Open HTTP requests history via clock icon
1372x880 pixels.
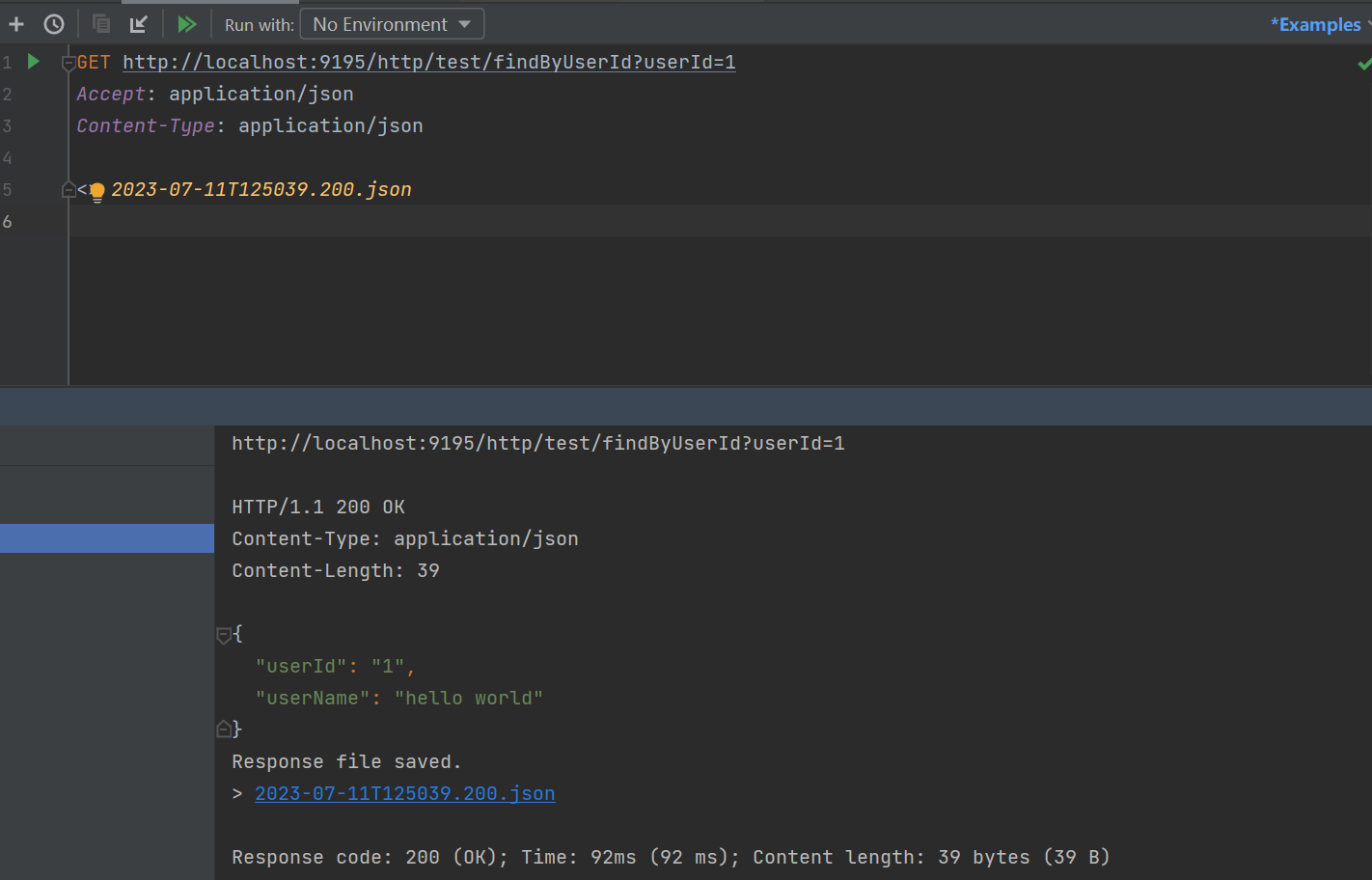(x=54, y=24)
